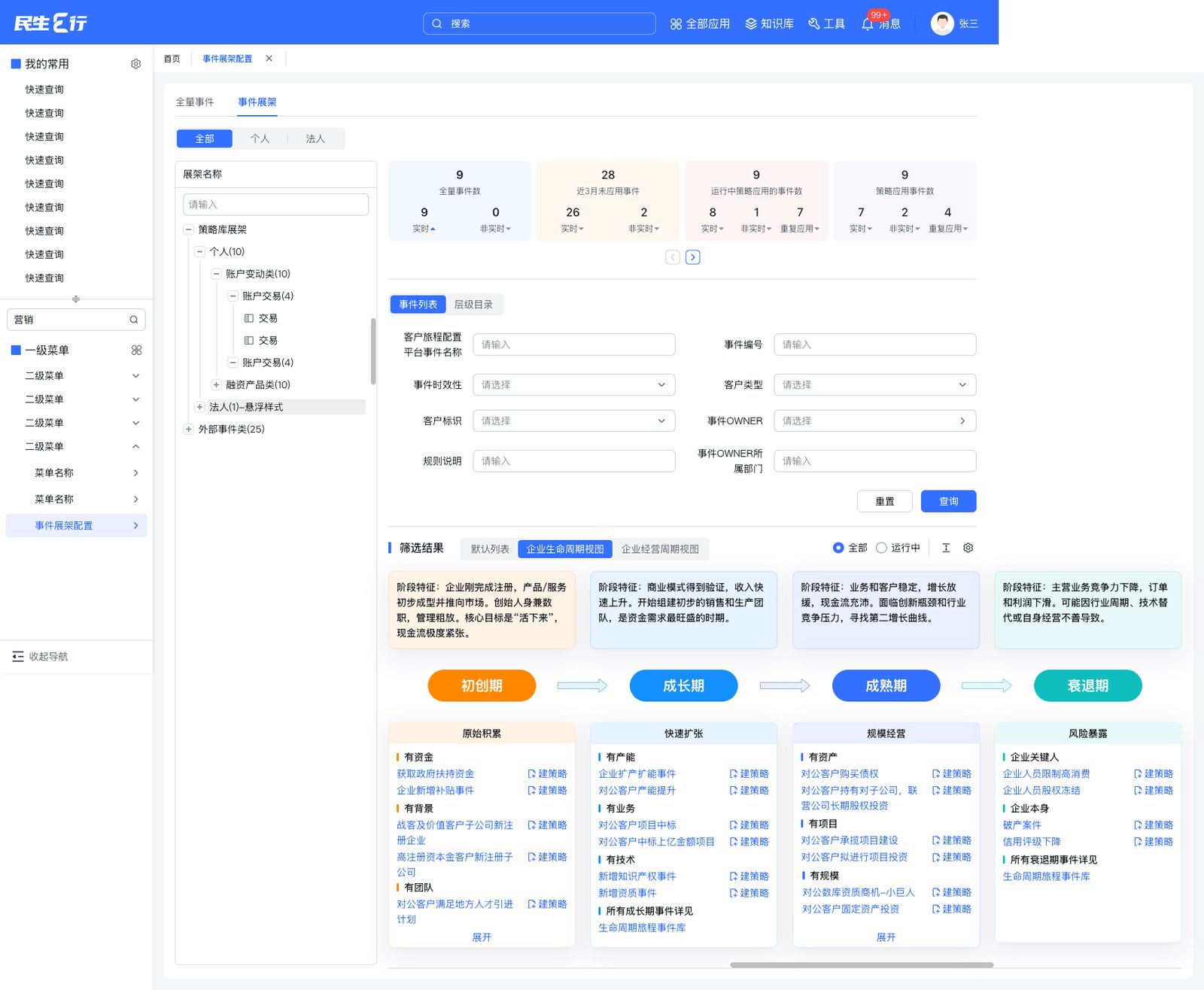Open the 知识库 knowledge base icon
Screen dimensions: 1204x990
pyautogui.click(x=750, y=24)
